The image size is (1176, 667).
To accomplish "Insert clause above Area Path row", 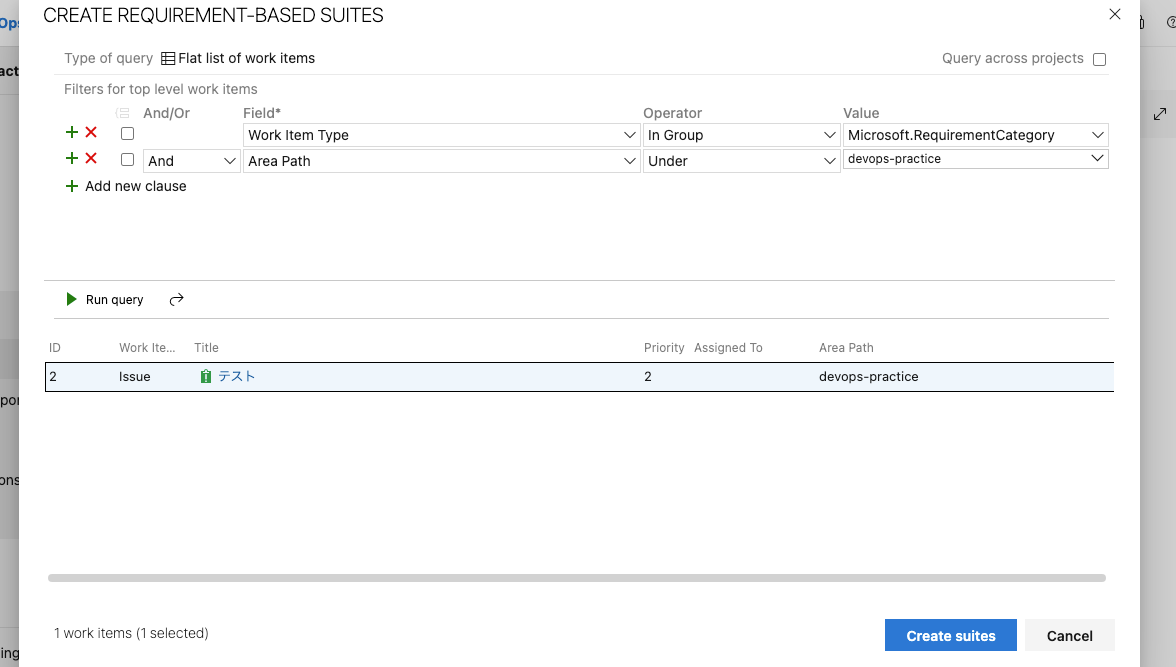I will click(71, 159).
